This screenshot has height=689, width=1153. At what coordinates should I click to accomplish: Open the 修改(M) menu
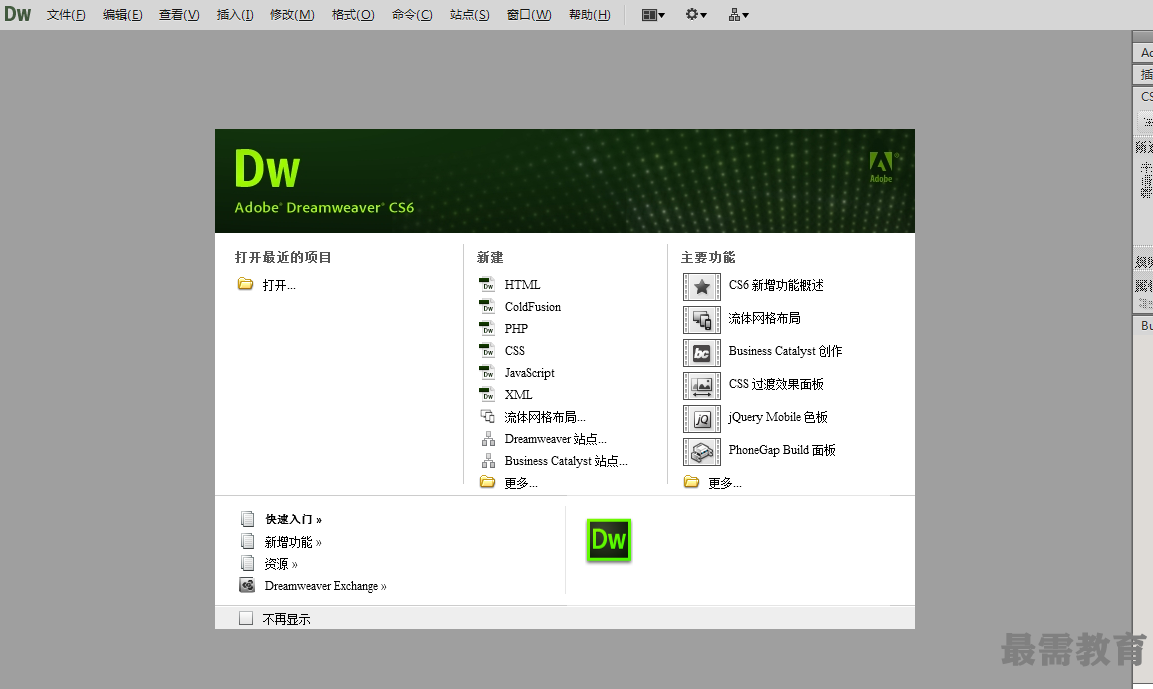coord(293,15)
